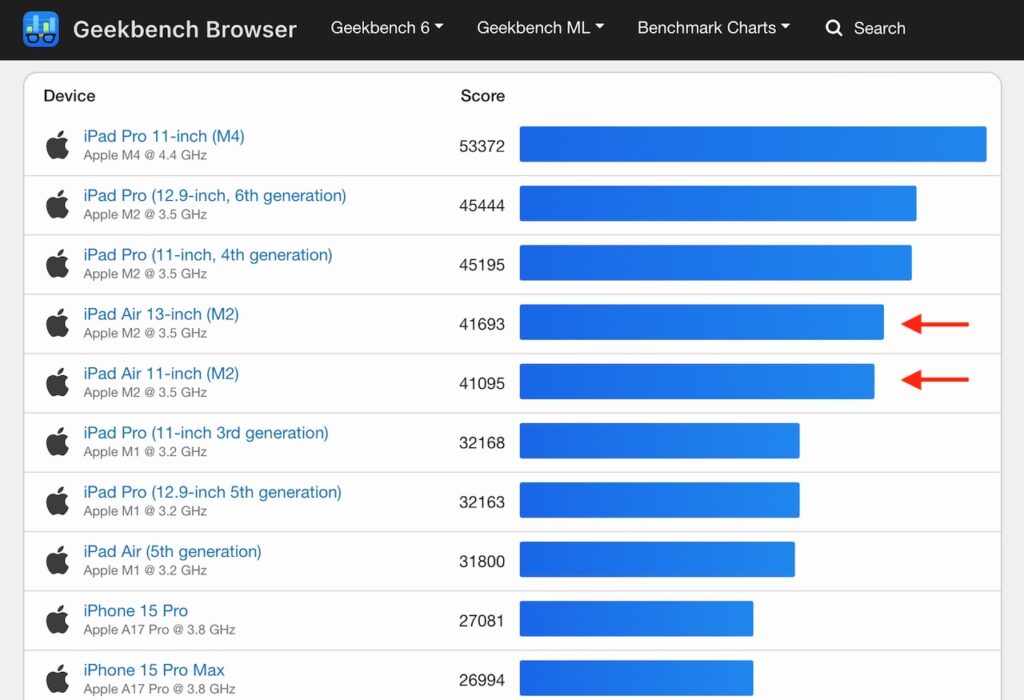
Task: Click Apple logo beside iPad Air (5th generation)
Action: point(57,561)
